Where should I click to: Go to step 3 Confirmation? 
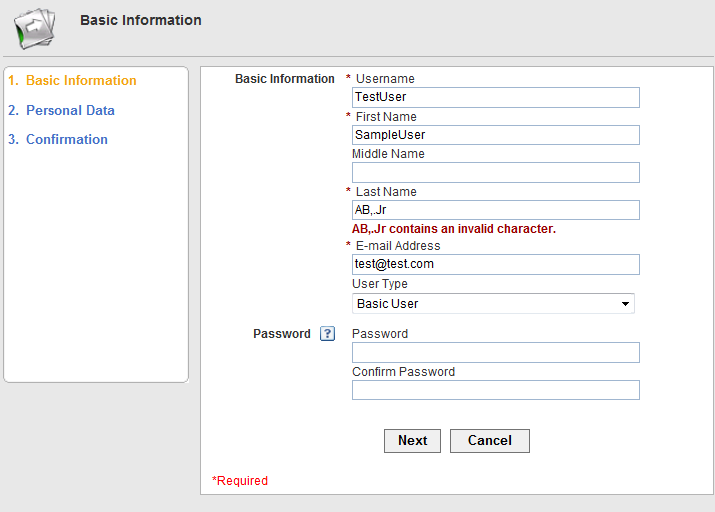click(58, 140)
